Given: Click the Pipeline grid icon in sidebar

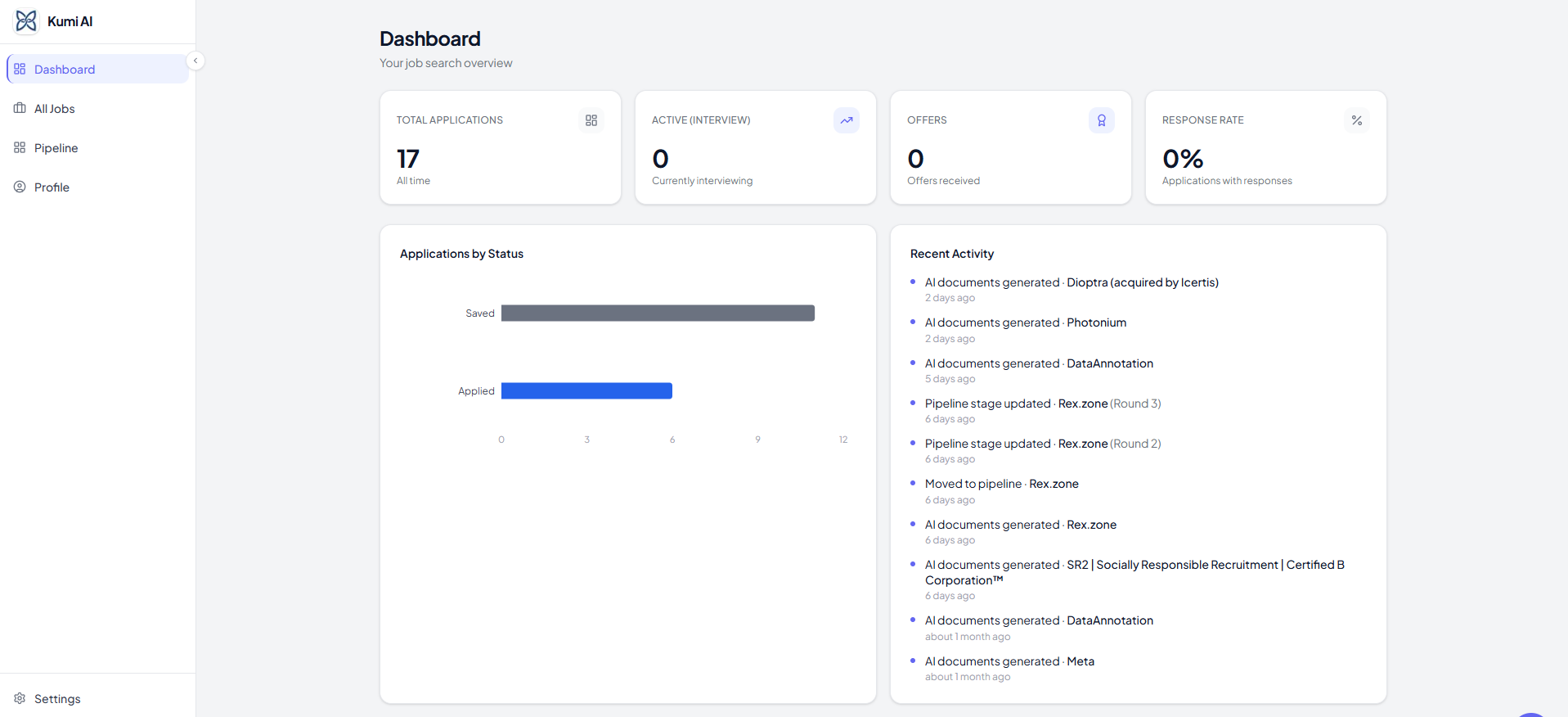Looking at the screenshot, I should click(x=20, y=147).
